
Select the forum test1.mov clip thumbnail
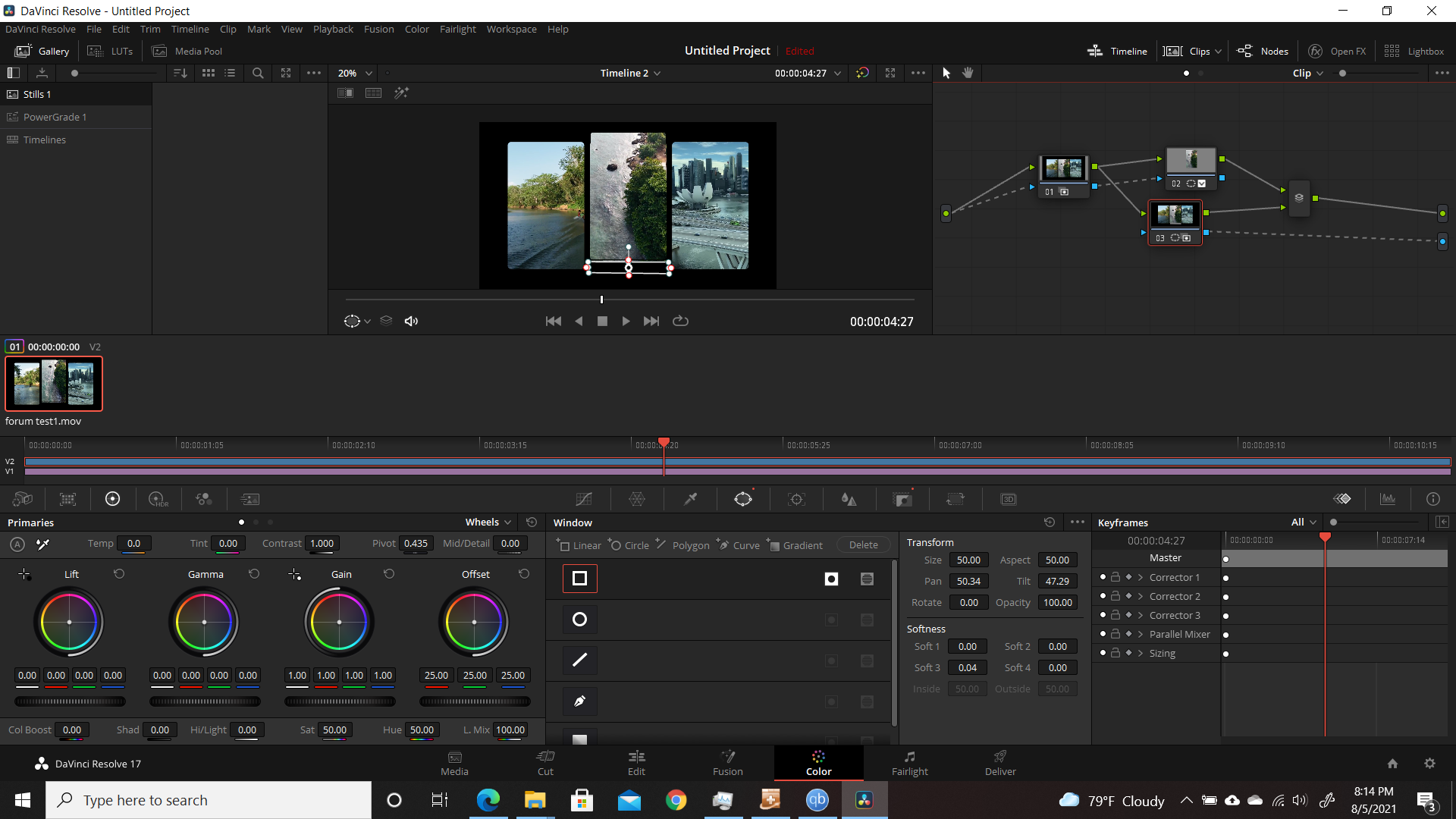54,384
